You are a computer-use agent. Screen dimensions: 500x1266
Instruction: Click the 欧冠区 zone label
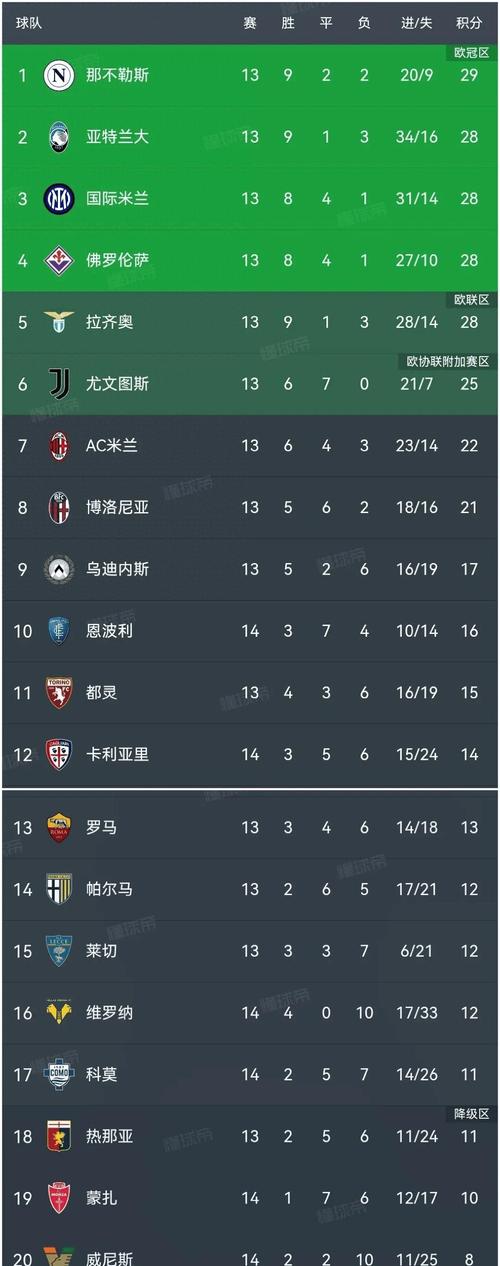click(x=469, y=53)
